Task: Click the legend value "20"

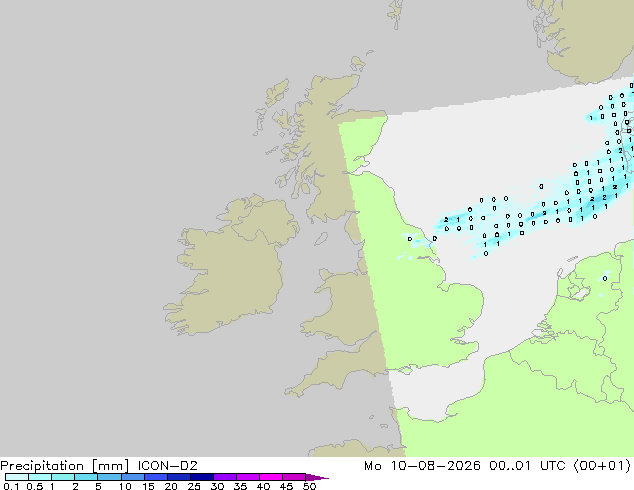Action: point(171,486)
